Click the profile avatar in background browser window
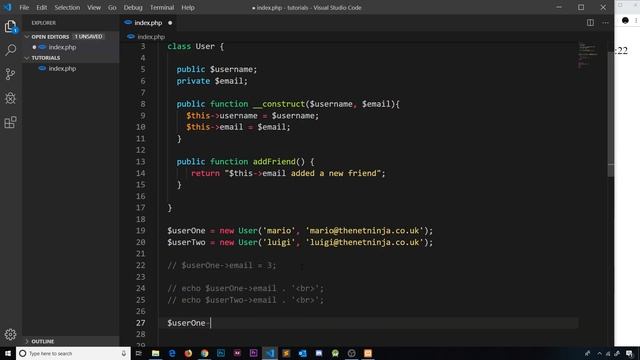 click(x=625, y=20)
